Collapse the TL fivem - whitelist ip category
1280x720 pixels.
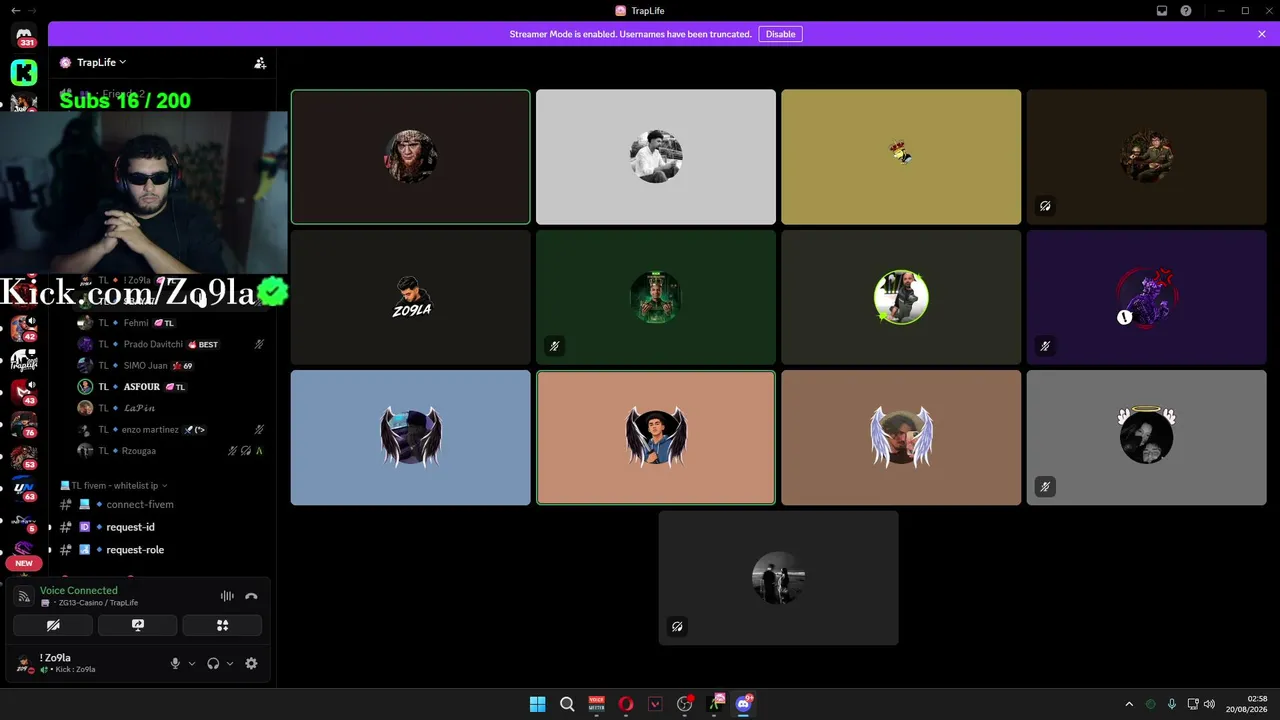(x=114, y=485)
